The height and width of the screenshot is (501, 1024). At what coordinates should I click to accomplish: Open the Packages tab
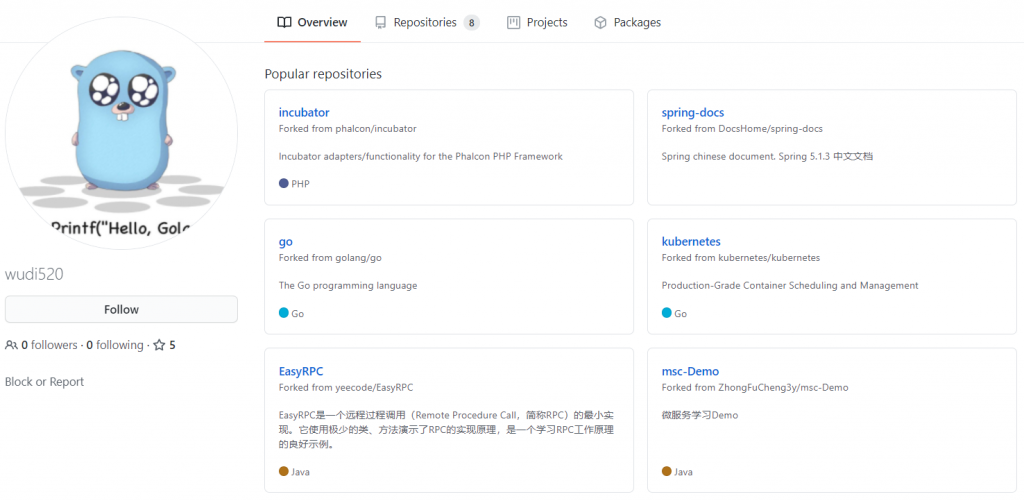[636, 22]
